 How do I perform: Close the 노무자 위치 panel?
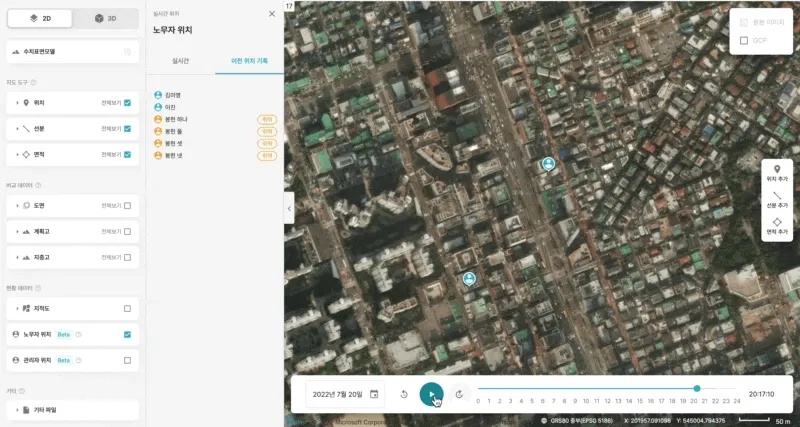pos(272,14)
